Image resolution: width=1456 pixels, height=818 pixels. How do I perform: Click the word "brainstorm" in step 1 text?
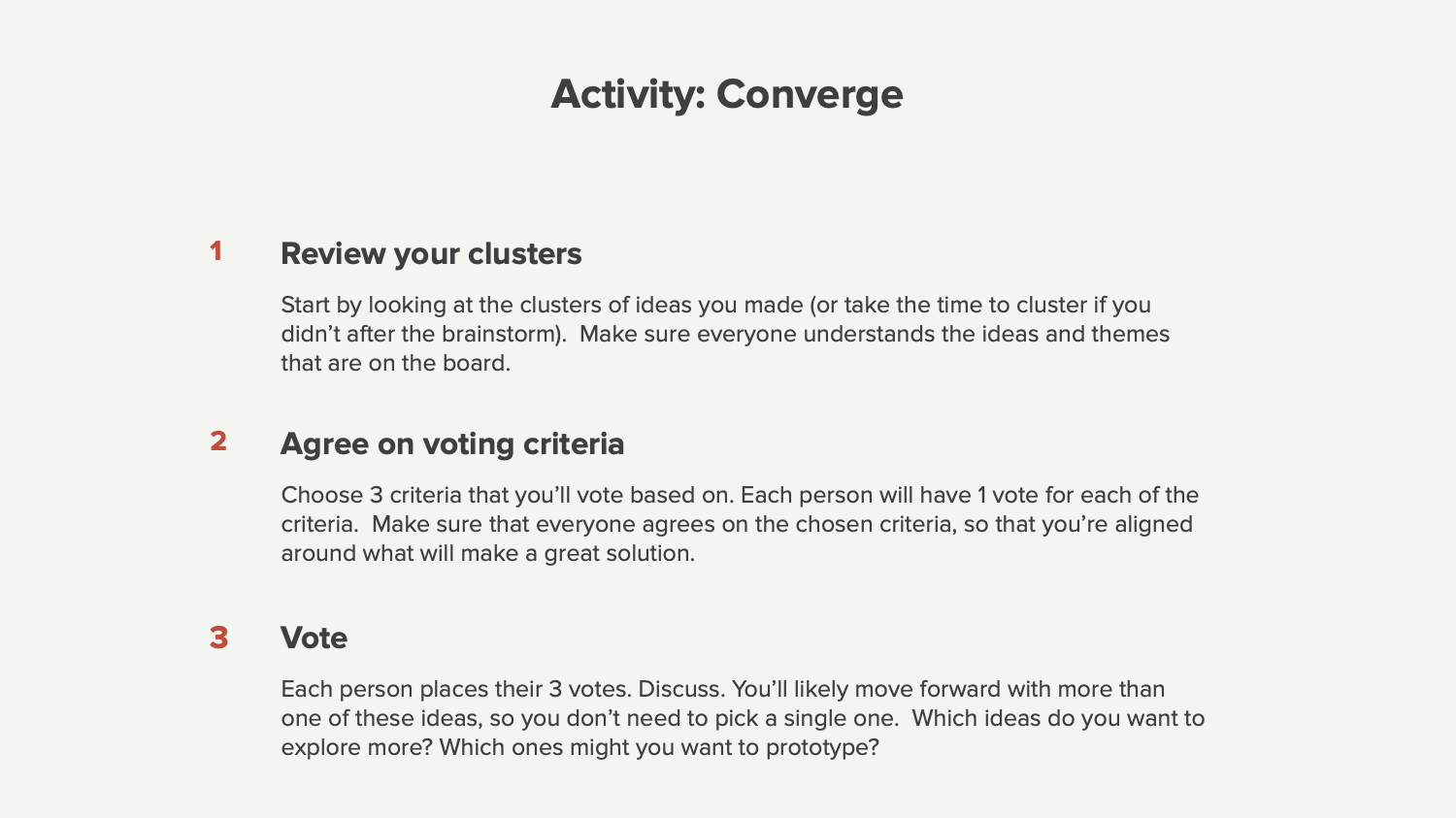pos(499,334)
